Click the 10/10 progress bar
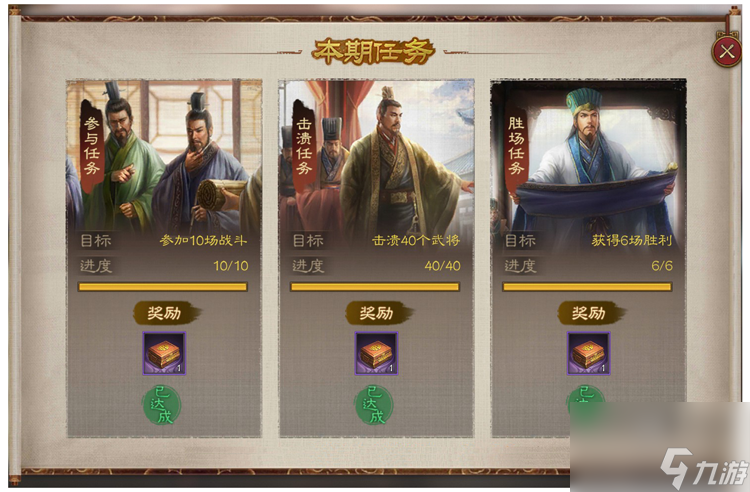The width and height of the screenshot is (750, 492). (x=163, y=287)
